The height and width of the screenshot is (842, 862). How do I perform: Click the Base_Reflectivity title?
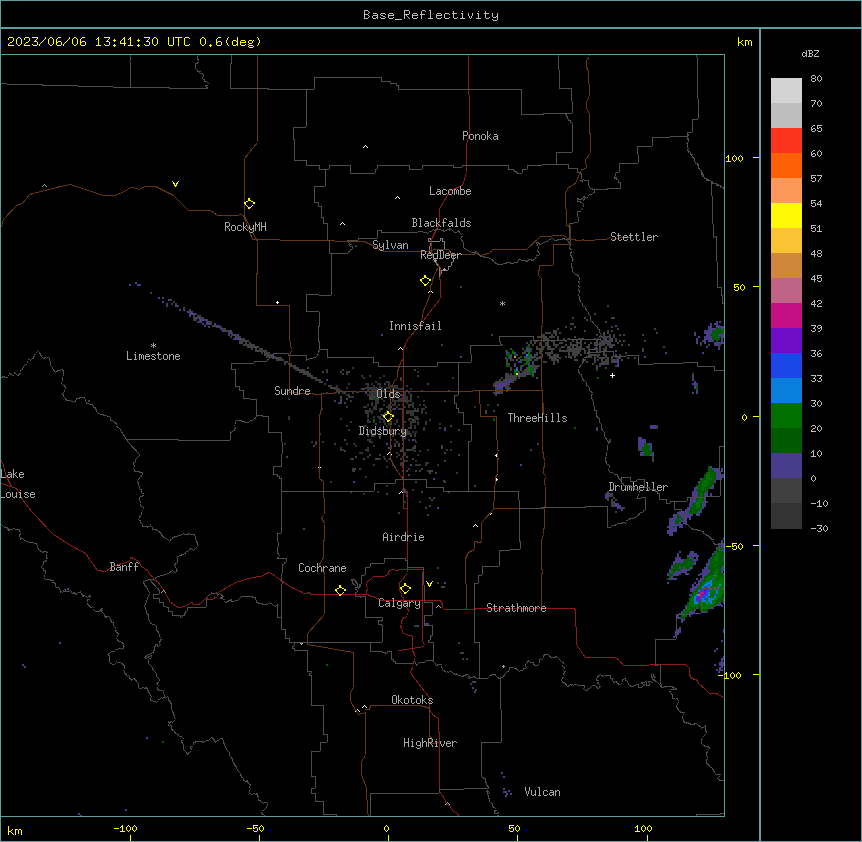[x=431, y=15]
